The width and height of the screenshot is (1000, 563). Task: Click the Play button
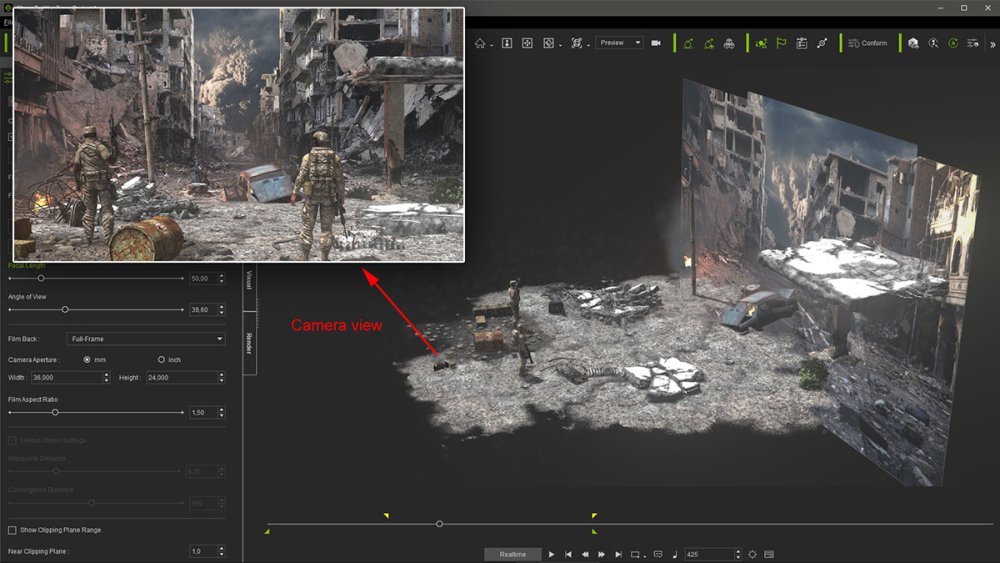[x=552, y=554]
